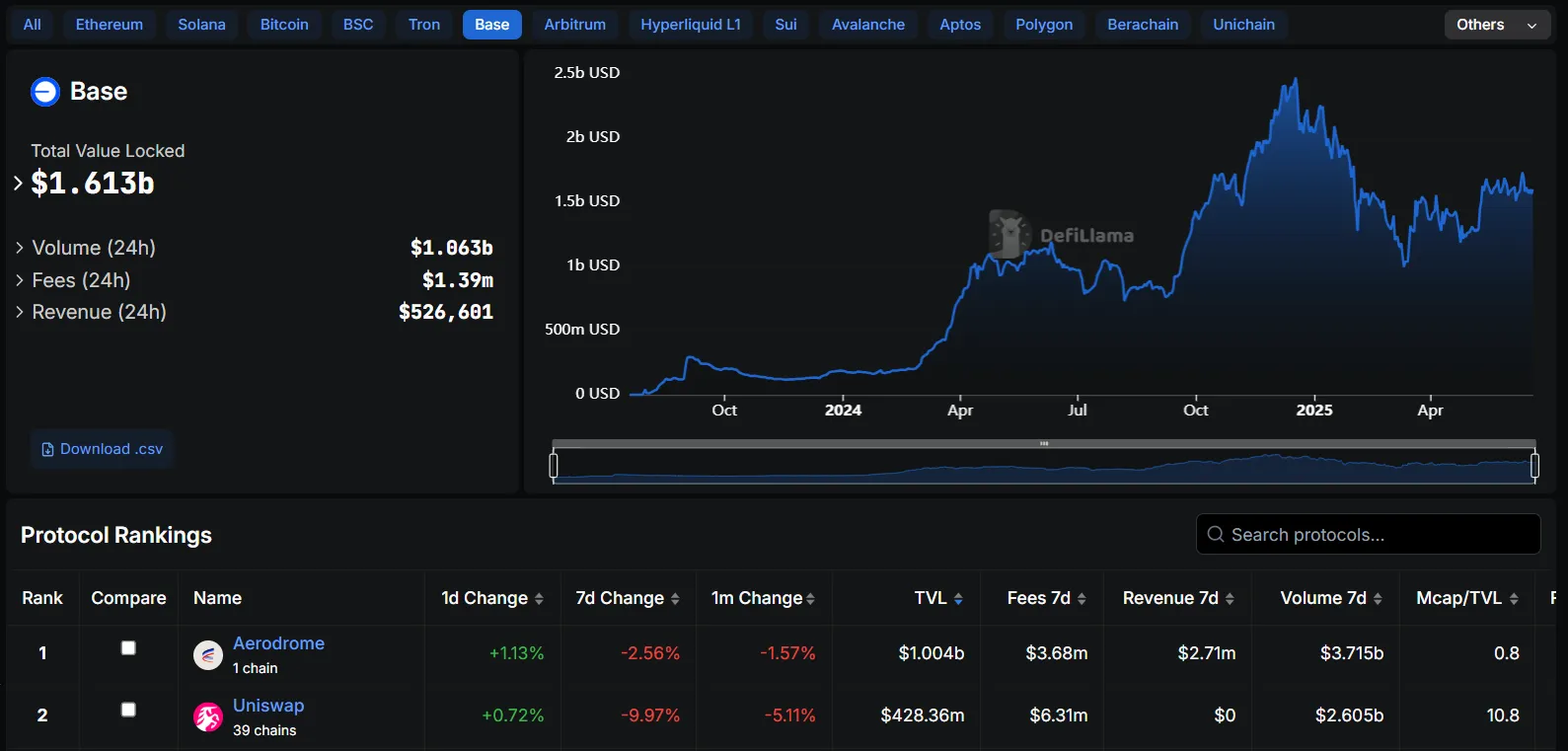The width and height of the screenshot is (1568, 751).
Task: Click Aerodrome's $2.71m revenue cell
Action: click(1207, 653)
